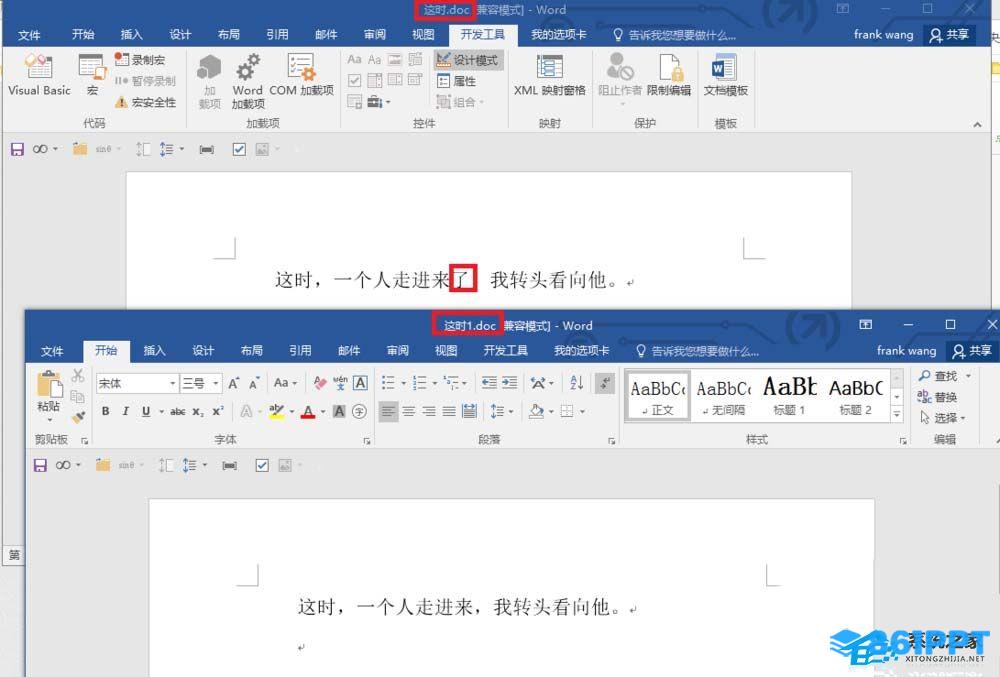
Task: Click format painter brush in front window
Action: (78, 417)
